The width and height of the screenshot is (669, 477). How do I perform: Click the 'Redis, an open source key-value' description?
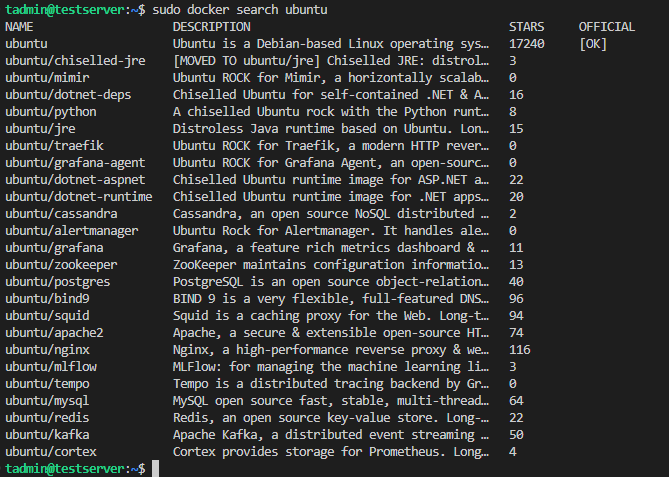pos(331,418)
